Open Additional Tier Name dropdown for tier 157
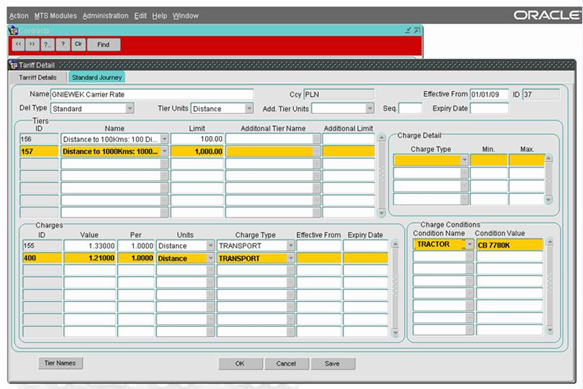 [x=316, y=151]
